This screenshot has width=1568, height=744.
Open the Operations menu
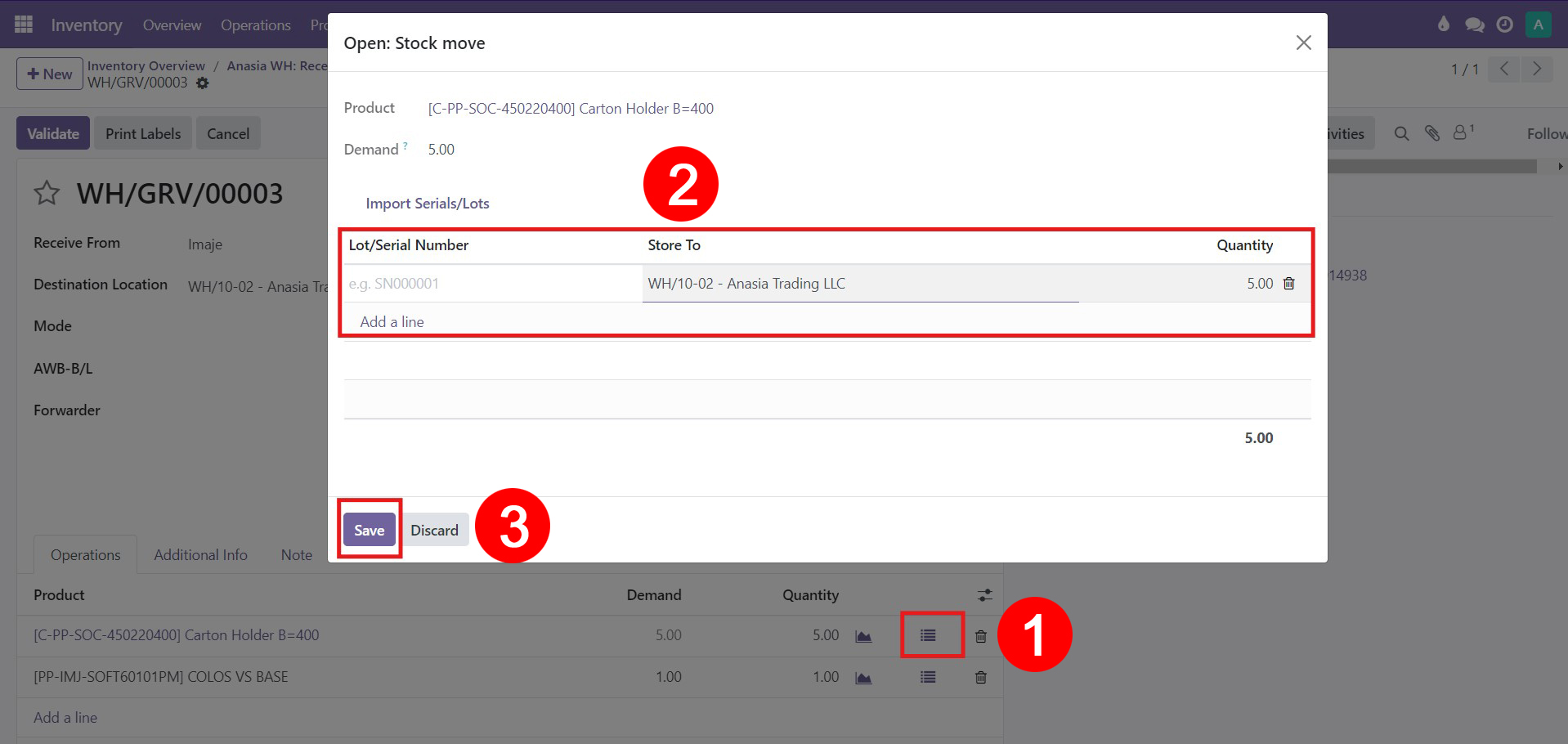[255, 25]
